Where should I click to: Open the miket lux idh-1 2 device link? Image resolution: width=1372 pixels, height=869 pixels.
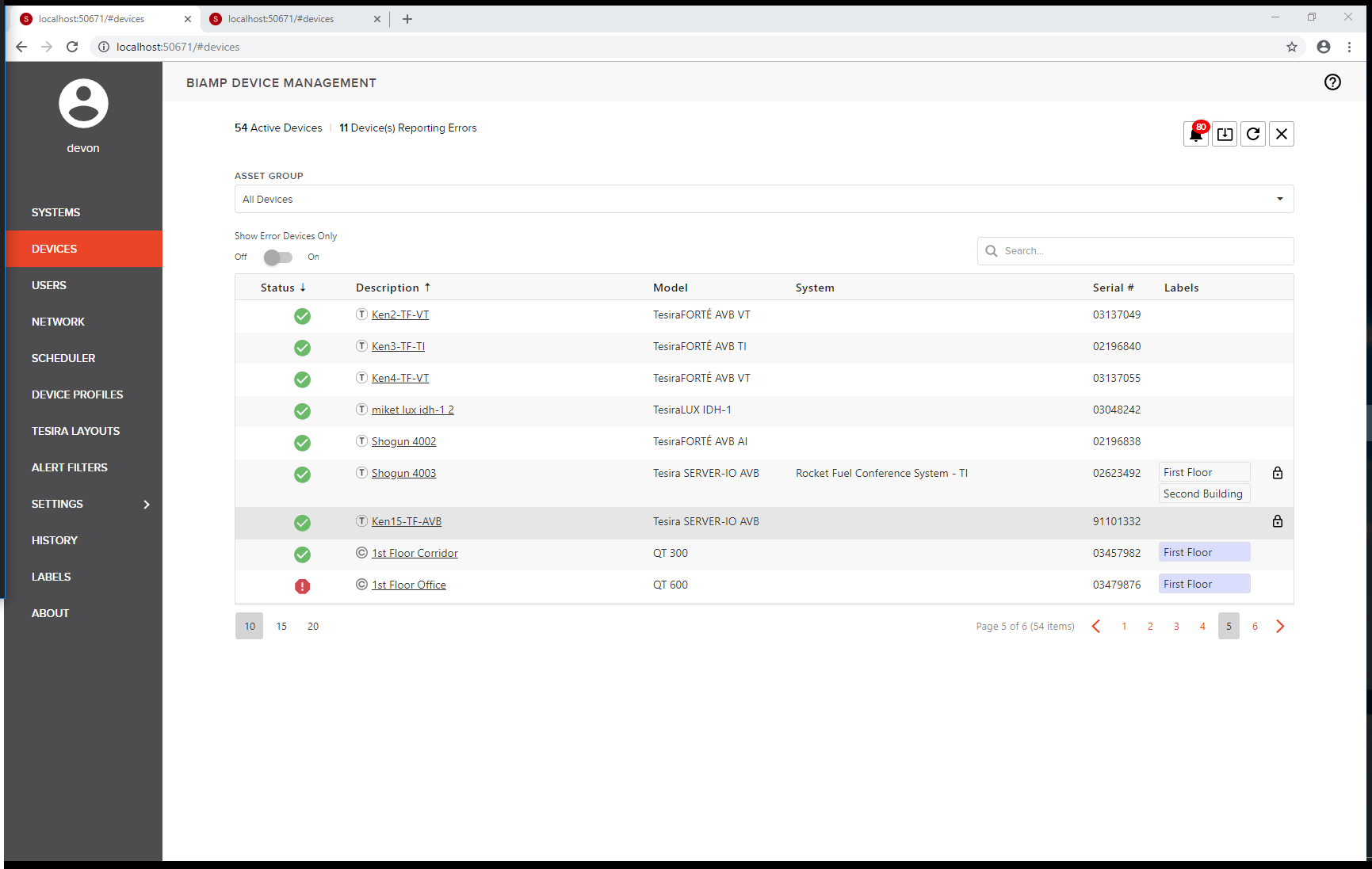[x=413, y=410]
